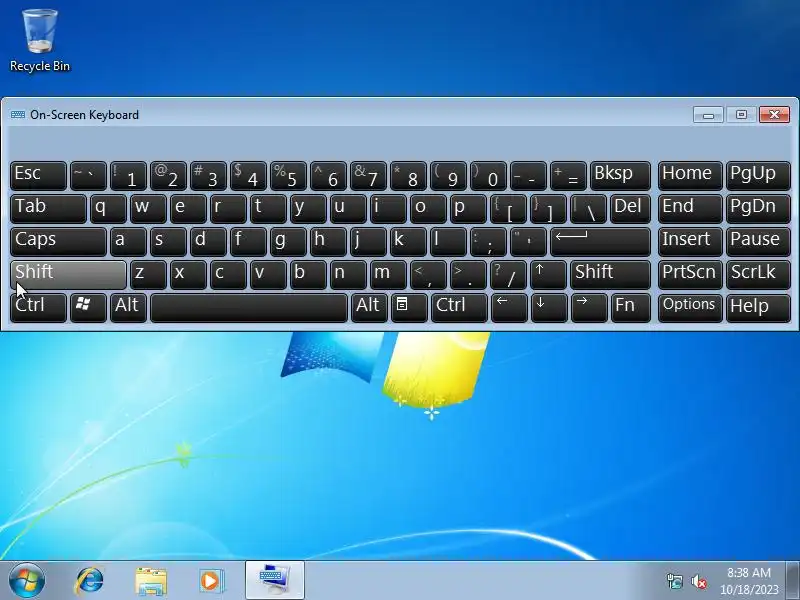
Task: Click the backslash and pipe key
Action: point(589,209)
